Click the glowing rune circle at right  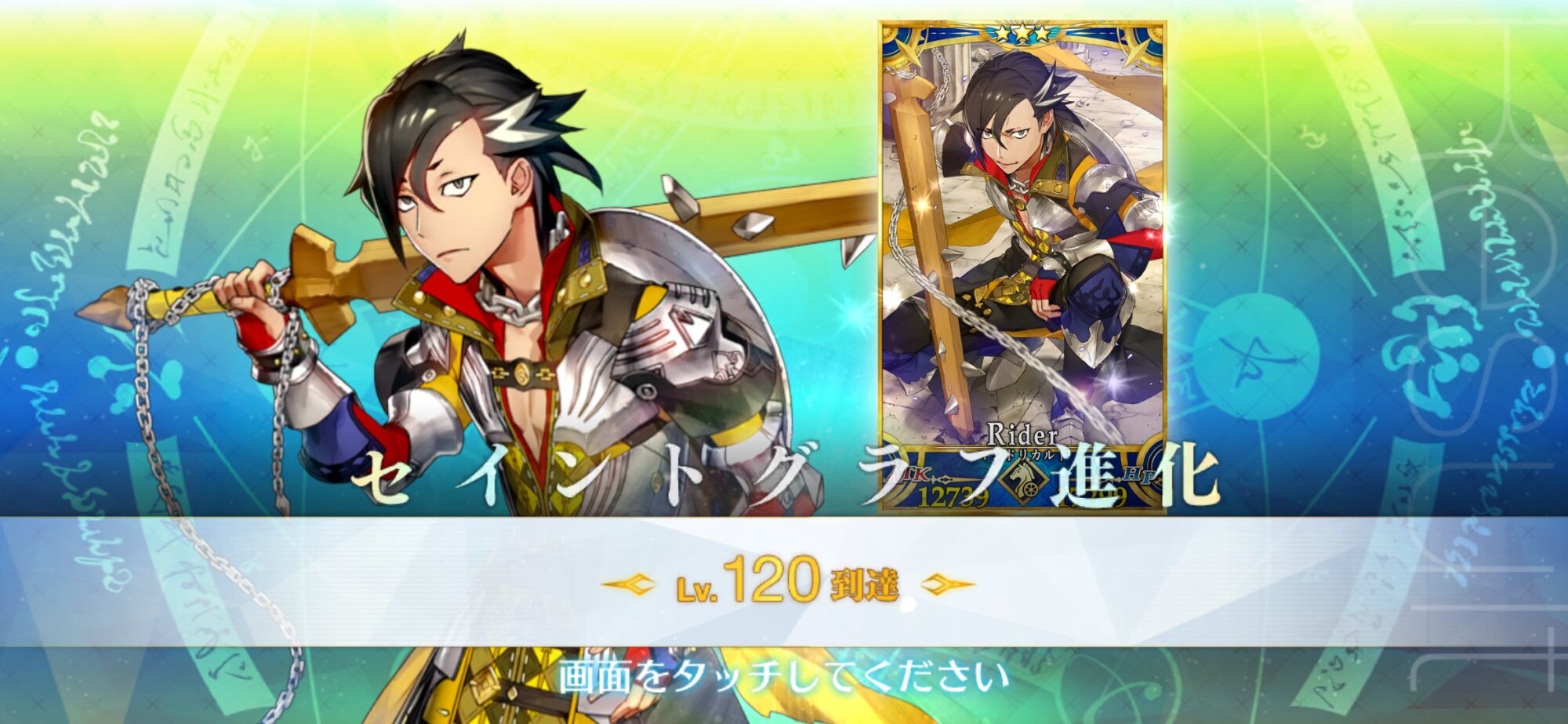coord(1254,357)
